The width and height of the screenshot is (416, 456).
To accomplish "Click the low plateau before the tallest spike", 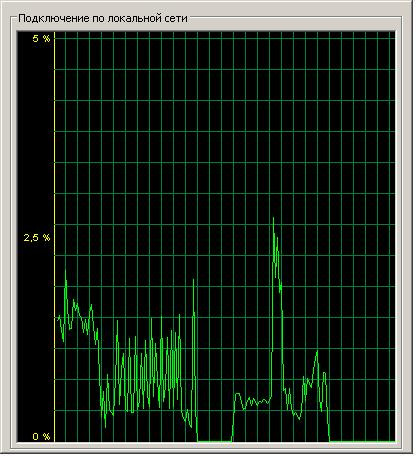I will click(253, 401).
